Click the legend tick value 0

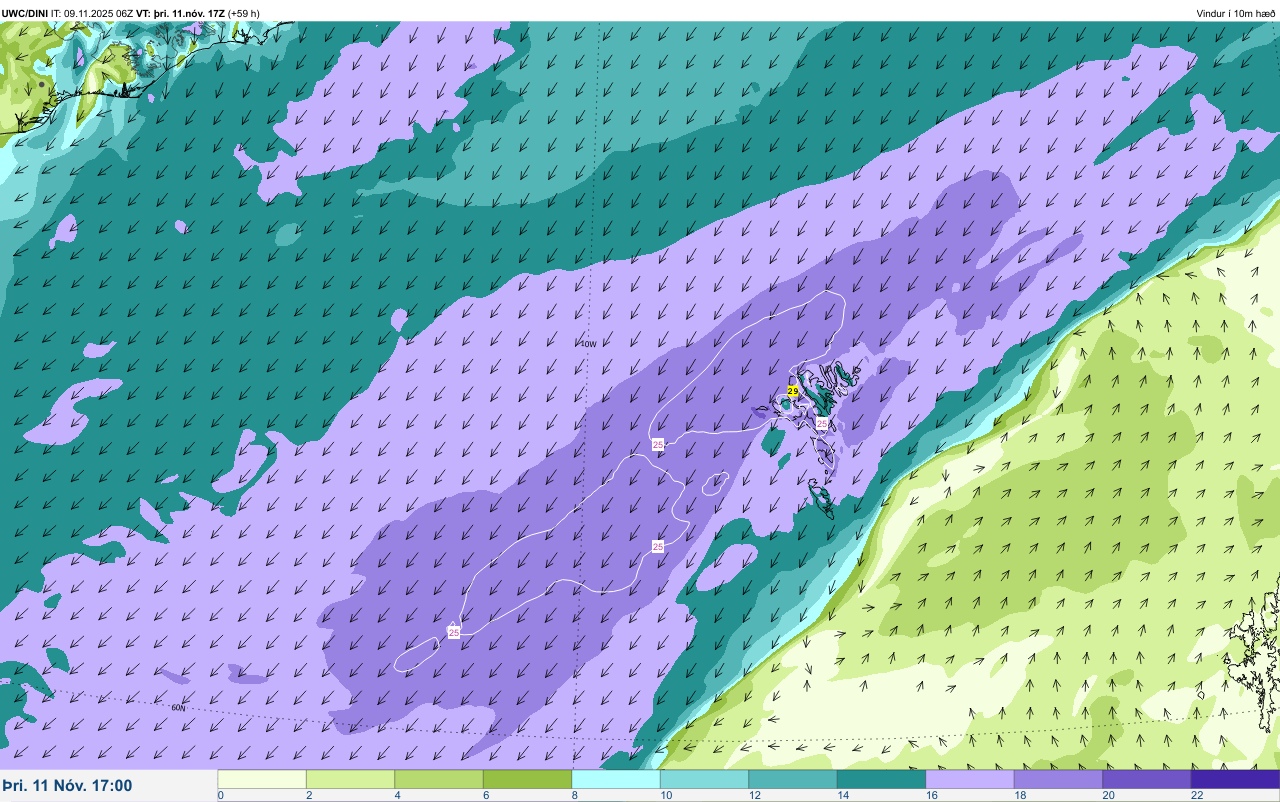(220, 795)
